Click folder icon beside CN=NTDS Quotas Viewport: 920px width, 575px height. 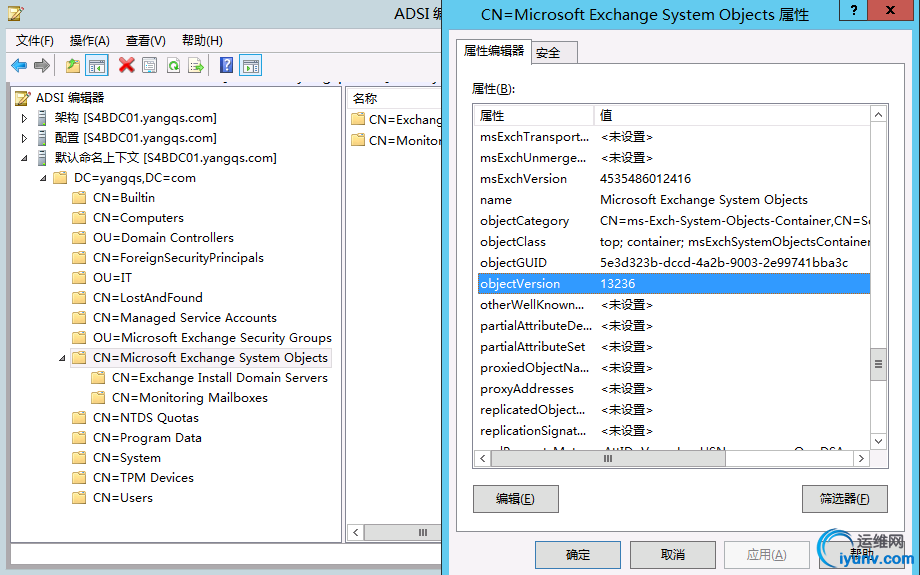coord(79,418)
